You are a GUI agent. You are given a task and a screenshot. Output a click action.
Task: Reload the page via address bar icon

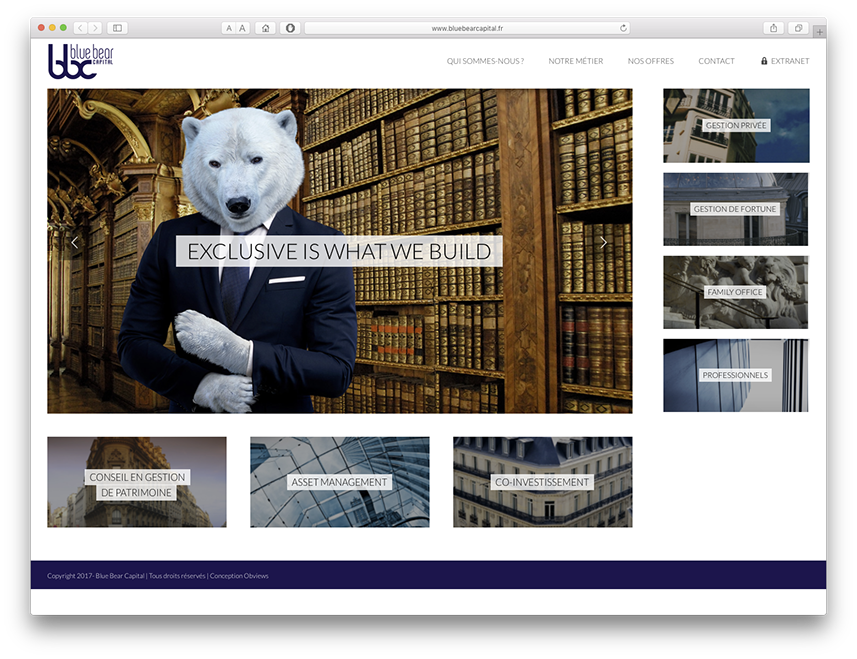click(624, 28)
